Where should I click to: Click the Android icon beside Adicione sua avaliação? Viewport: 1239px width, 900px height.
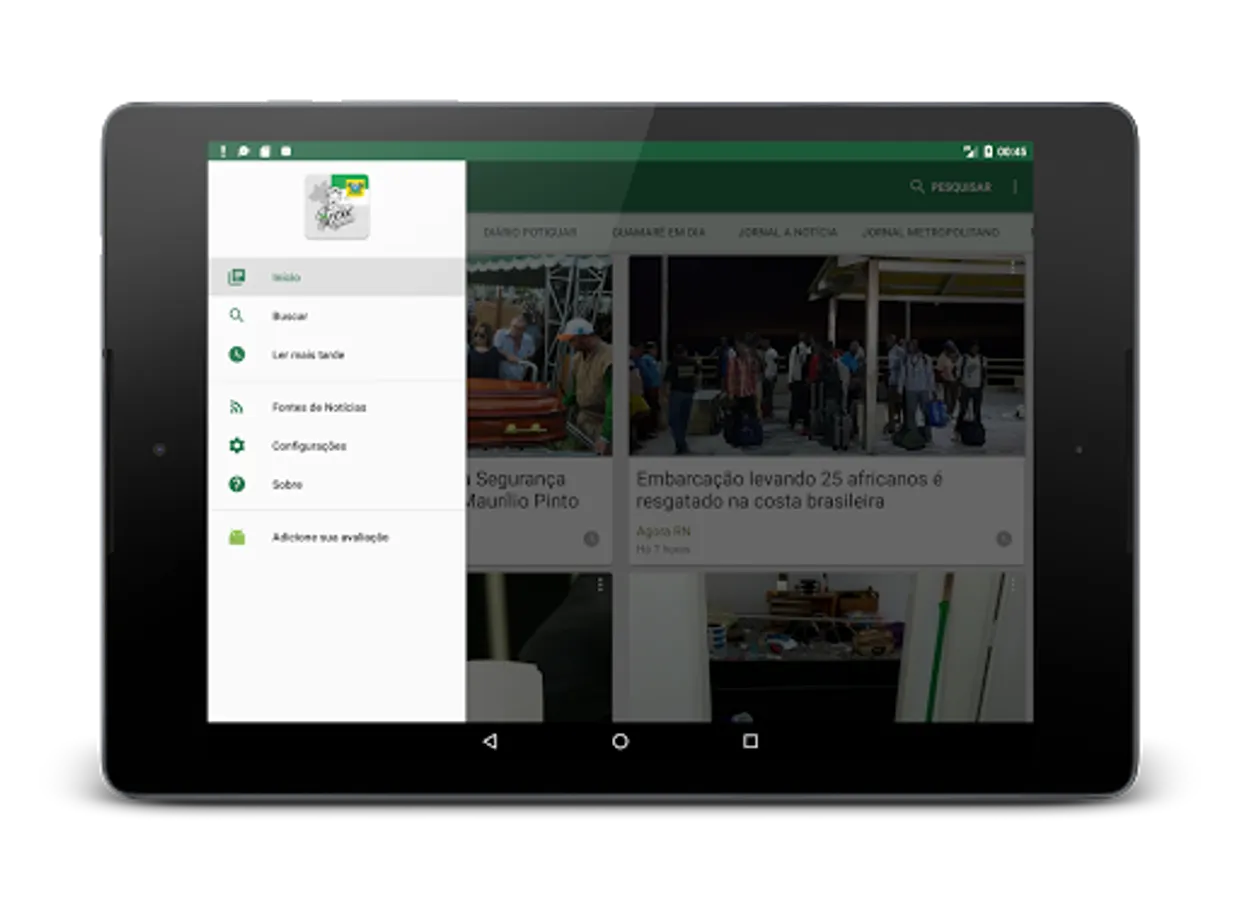pyautogui.click(x=236, y=537)
